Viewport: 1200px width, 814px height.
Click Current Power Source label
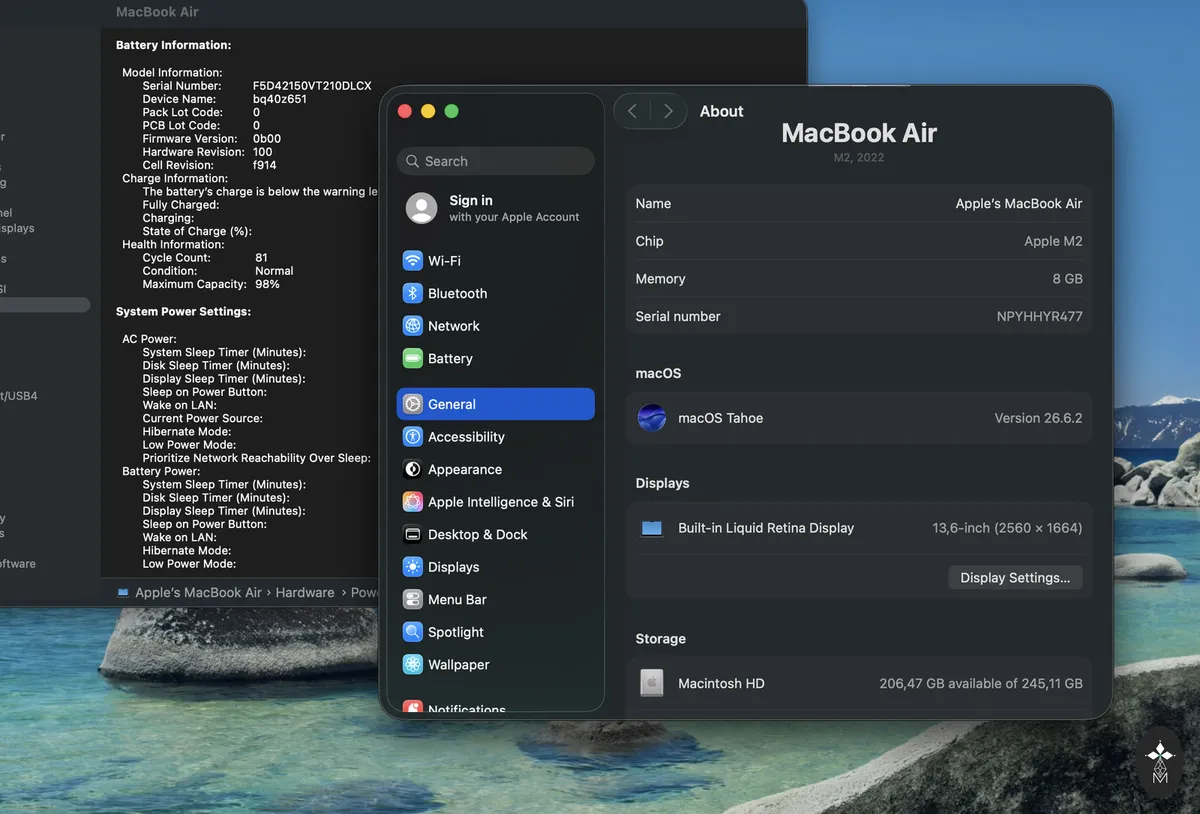click(202, 418)
